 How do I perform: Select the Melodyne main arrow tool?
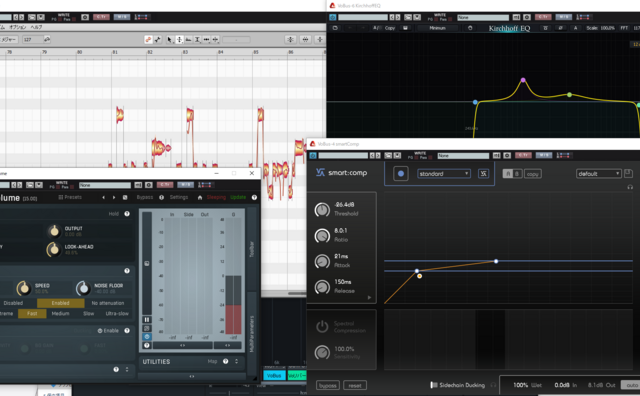click(169, 40)
